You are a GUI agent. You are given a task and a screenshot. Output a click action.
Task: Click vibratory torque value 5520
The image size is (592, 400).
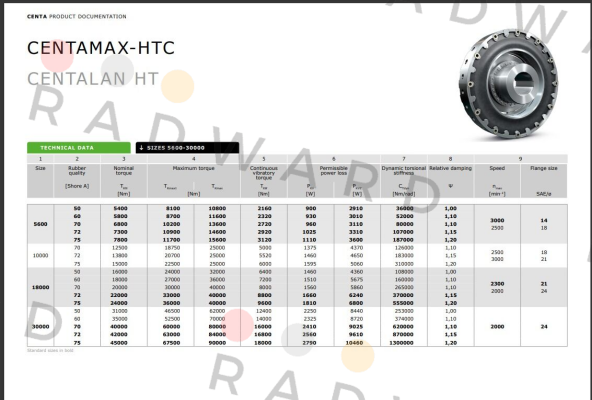265,256
